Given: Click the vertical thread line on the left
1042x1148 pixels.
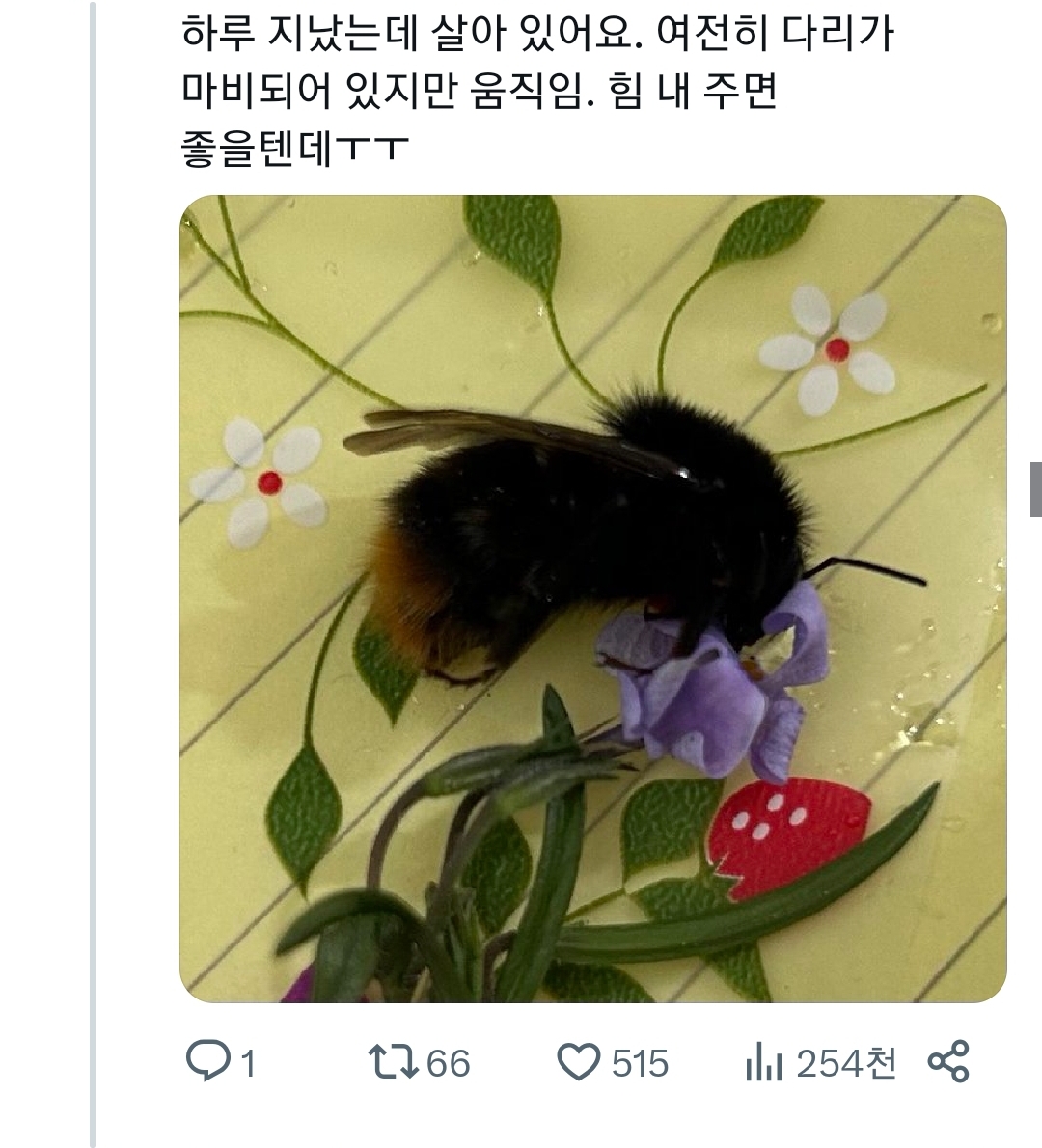Looking at the screenshot, I should [93, 579].
